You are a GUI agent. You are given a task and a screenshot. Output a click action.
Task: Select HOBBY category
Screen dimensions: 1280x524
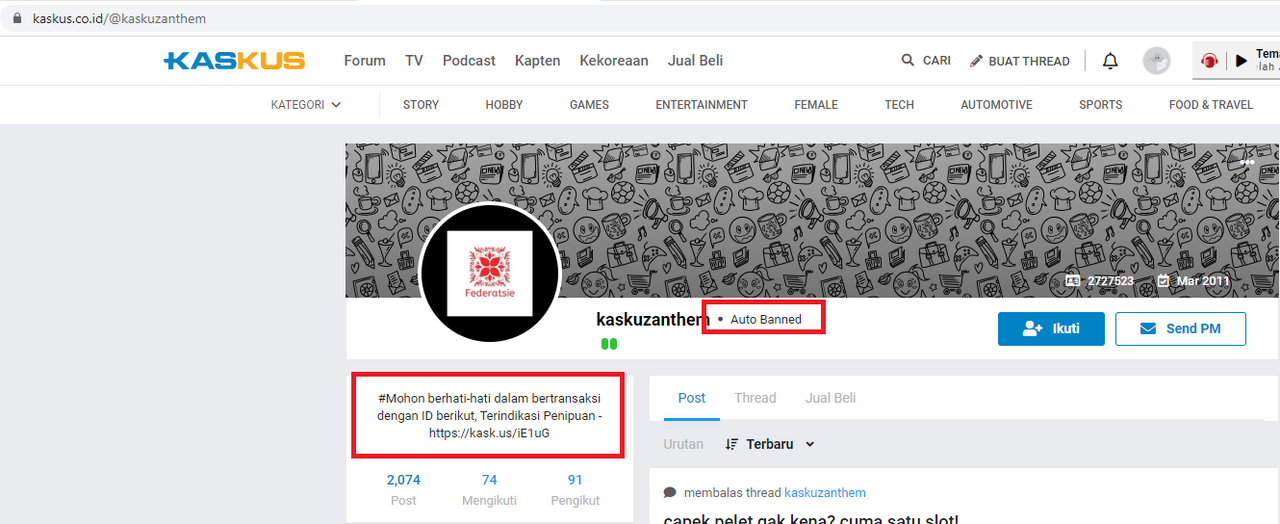[505, 104]
